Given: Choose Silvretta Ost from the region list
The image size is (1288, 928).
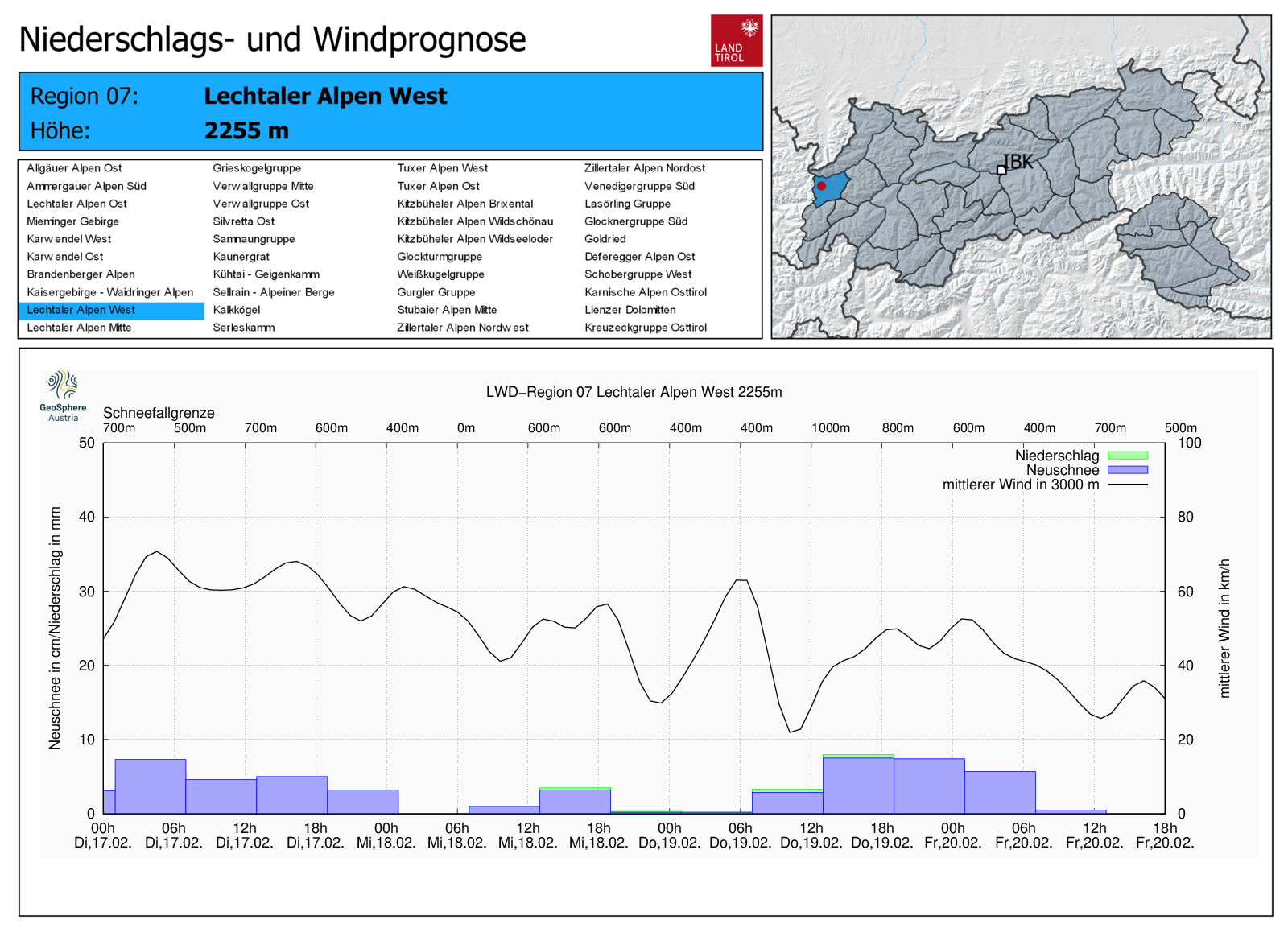Looking at the screenshot, I should click(244, 221).
